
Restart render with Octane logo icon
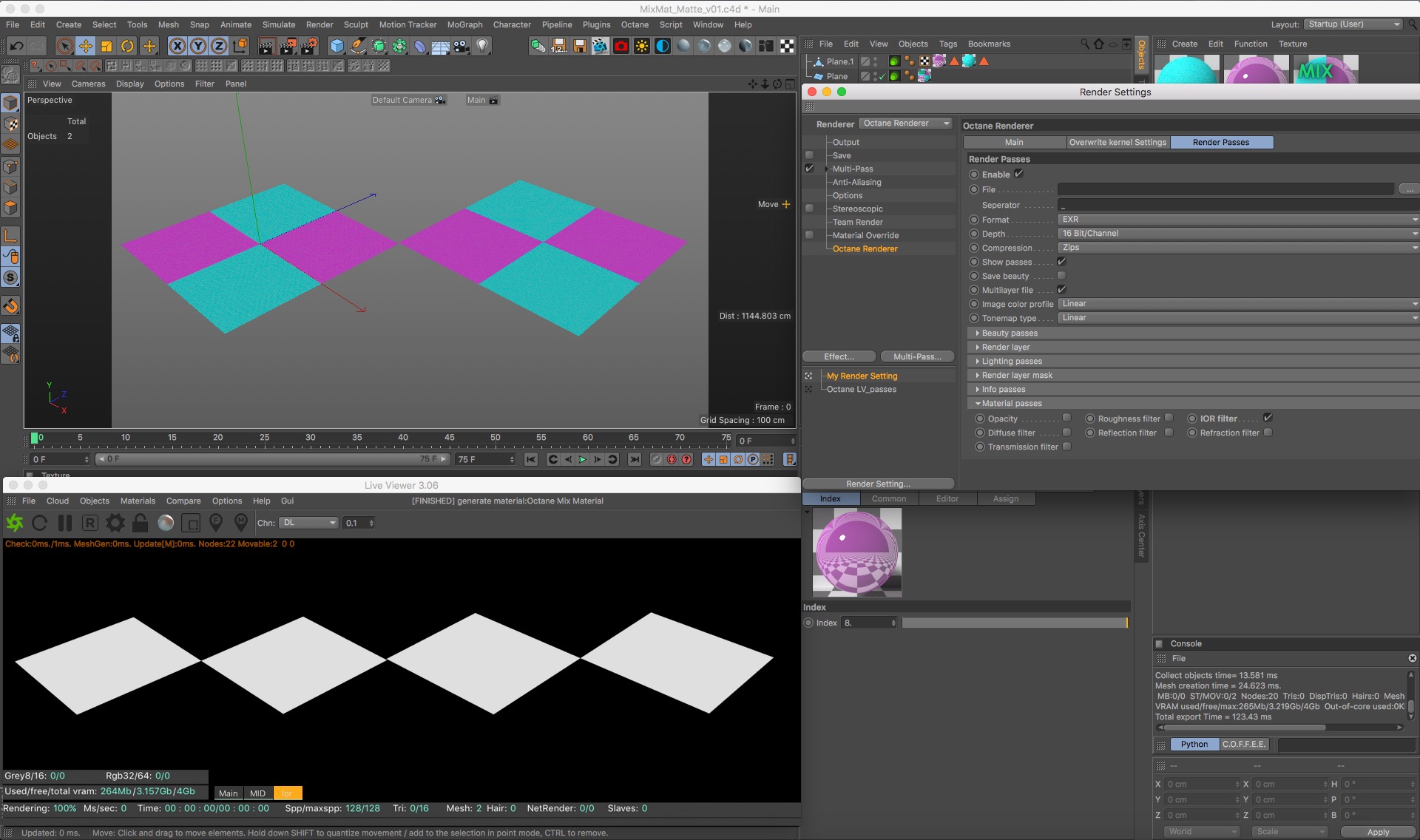(15, 523)
